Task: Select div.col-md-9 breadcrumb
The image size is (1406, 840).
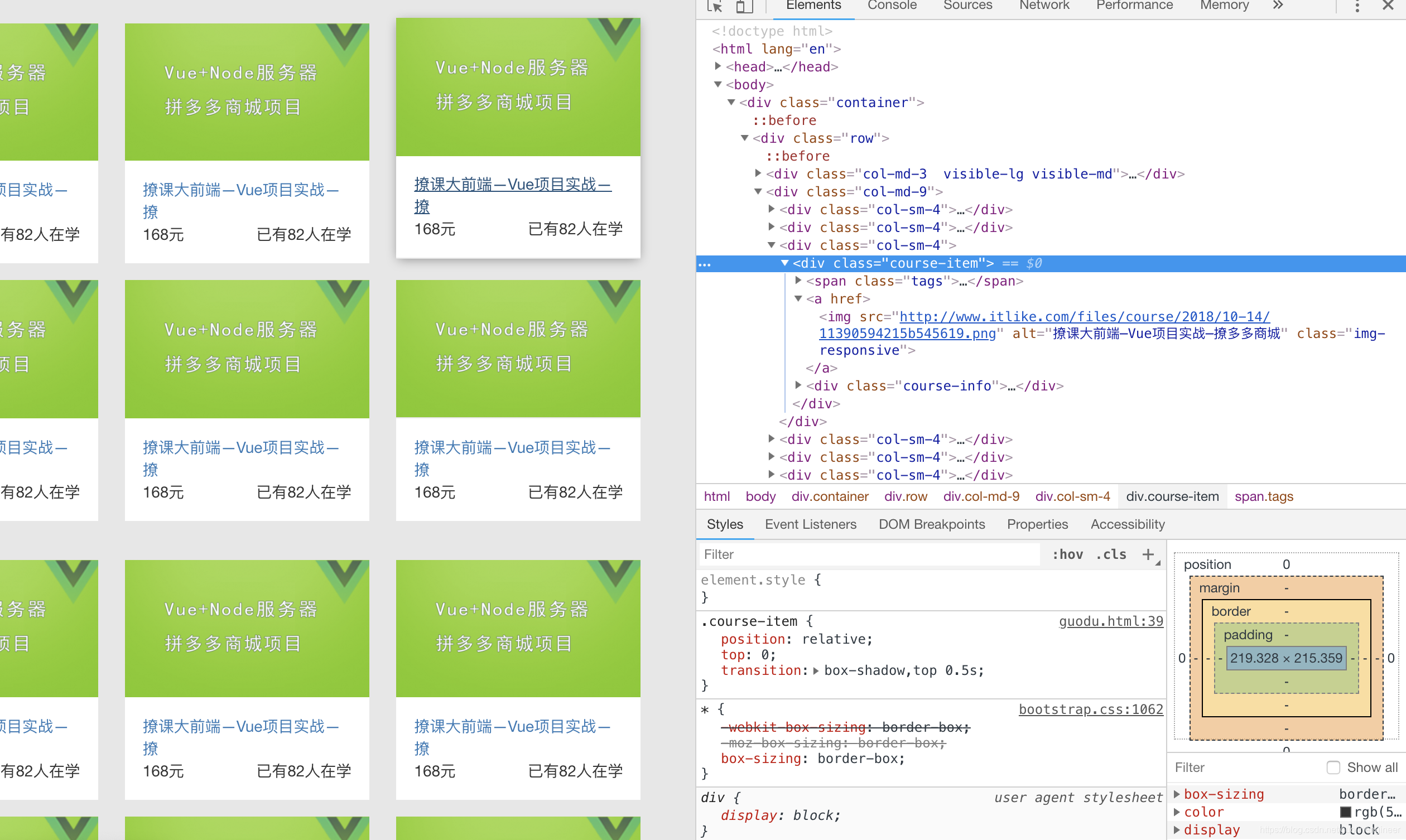Action: [981, 496]
